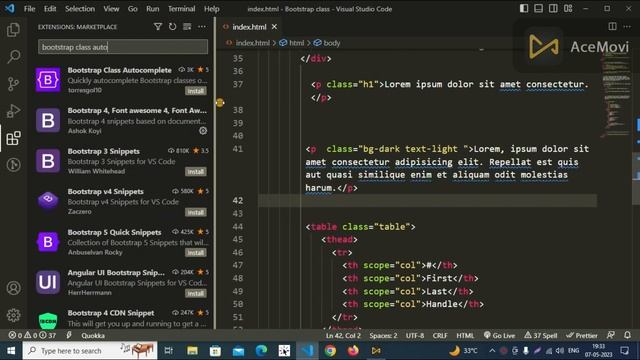The width and height of the screenshot is (640, 360).
Task: Open the Edit menu
Action: pyautogui.click(x=50, y=9)
